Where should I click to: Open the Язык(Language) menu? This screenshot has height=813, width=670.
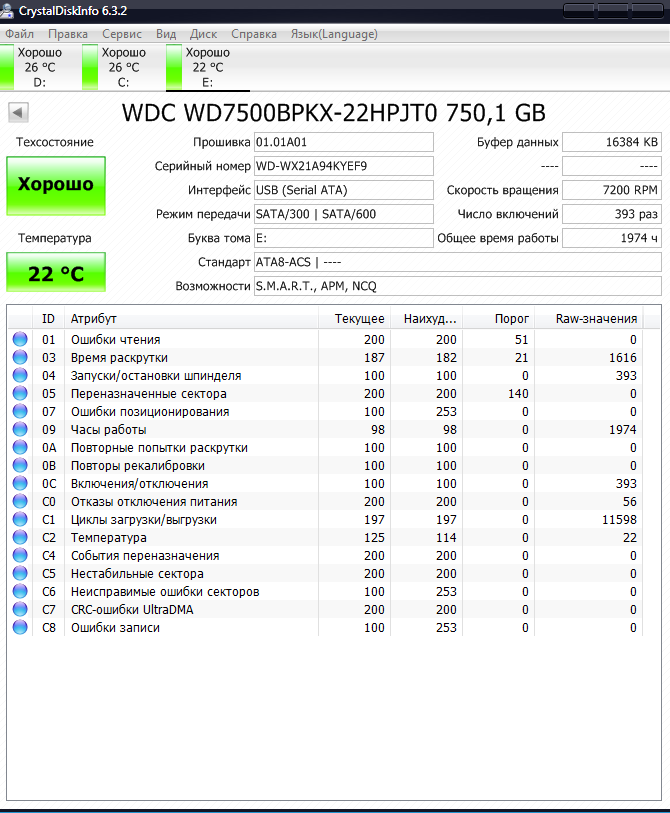point(333,34)
